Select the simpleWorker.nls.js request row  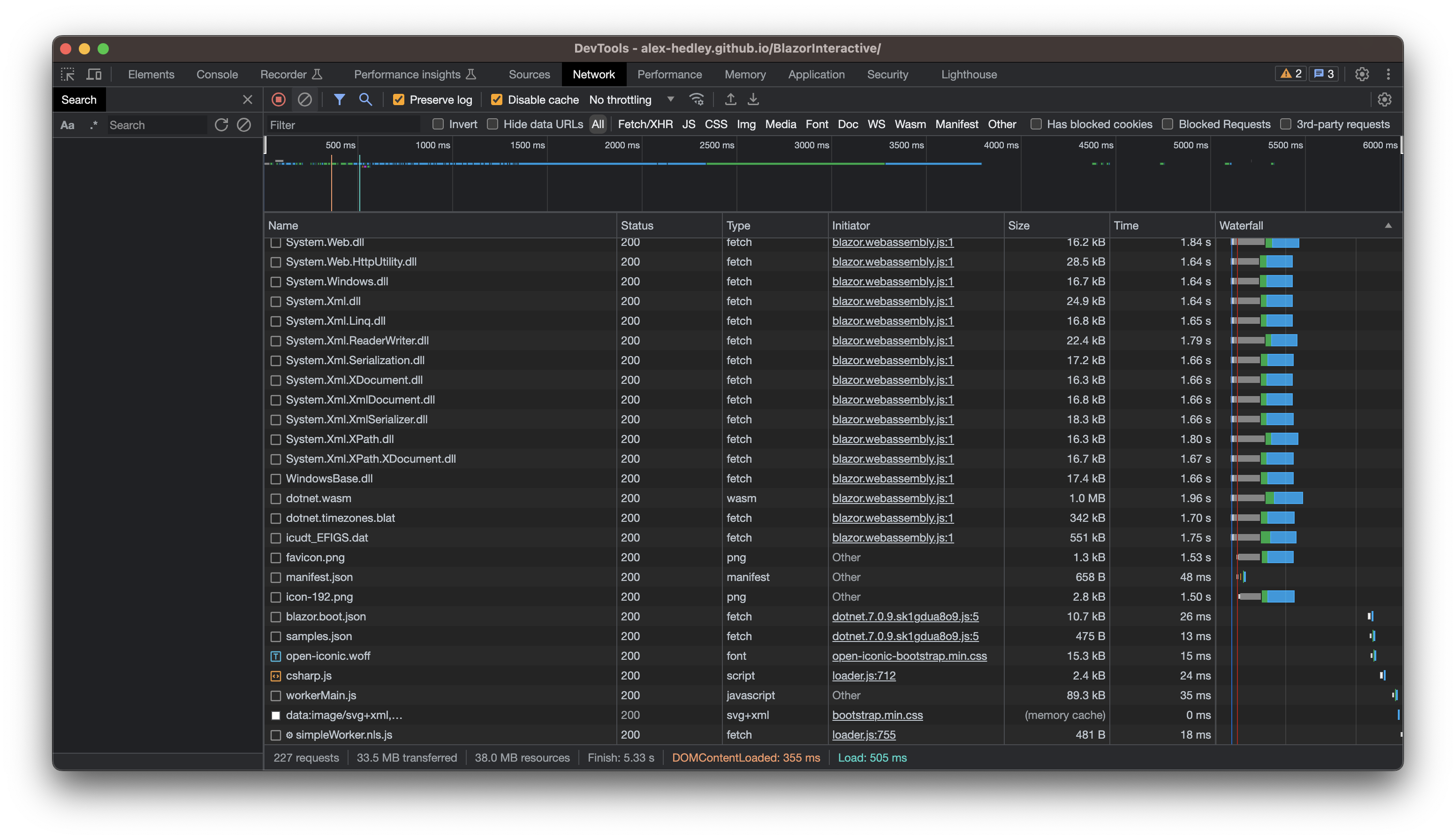833,735
